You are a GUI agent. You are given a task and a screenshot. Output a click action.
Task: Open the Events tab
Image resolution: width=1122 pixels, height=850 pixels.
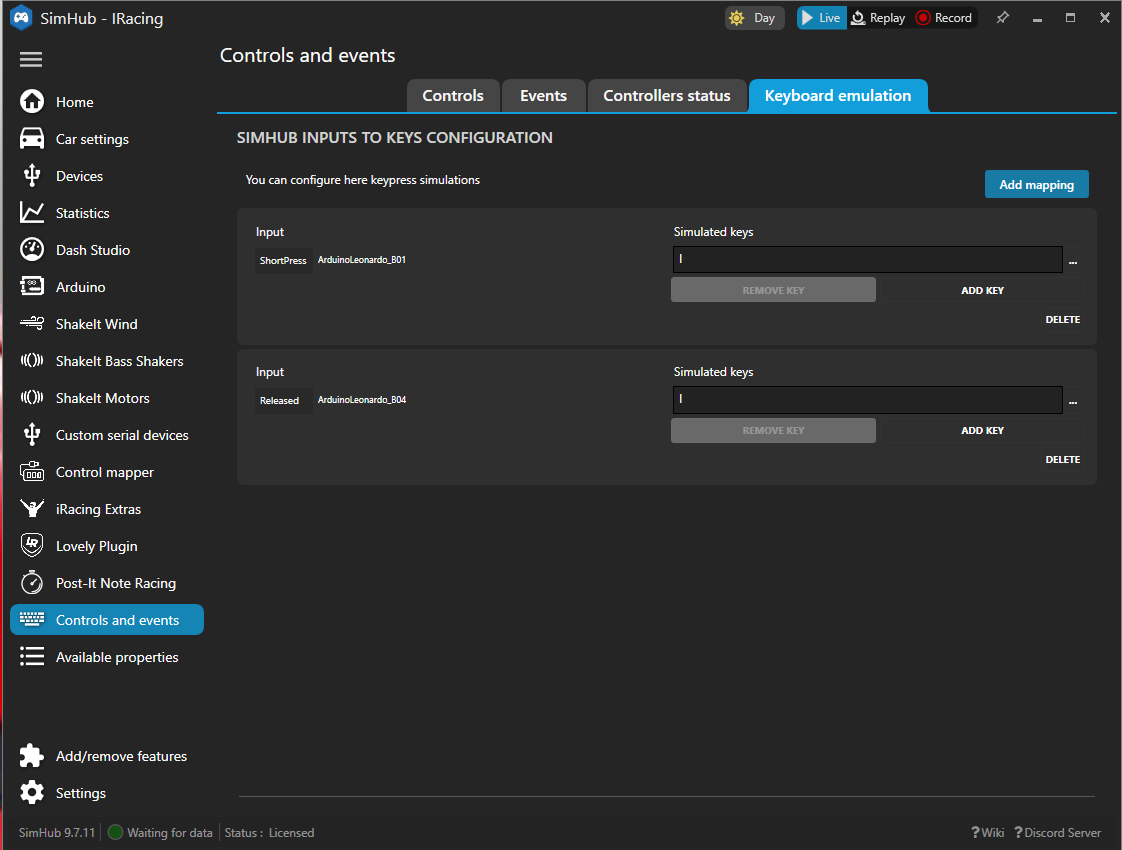tap(543, 96)
